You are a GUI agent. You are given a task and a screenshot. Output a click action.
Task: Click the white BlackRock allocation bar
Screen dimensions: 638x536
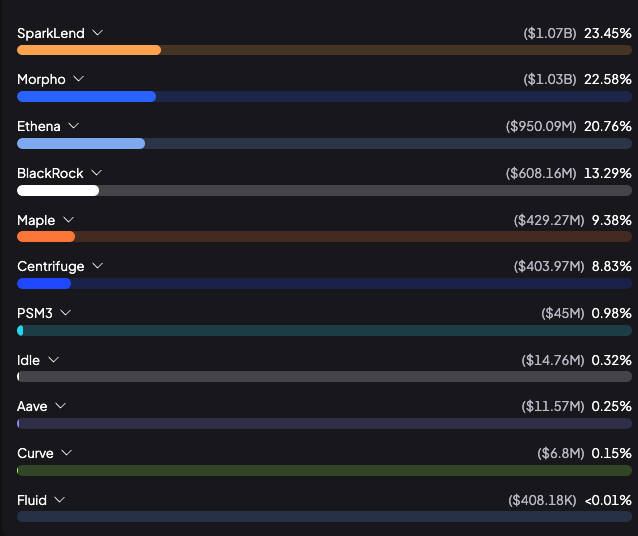coord(324,190)
